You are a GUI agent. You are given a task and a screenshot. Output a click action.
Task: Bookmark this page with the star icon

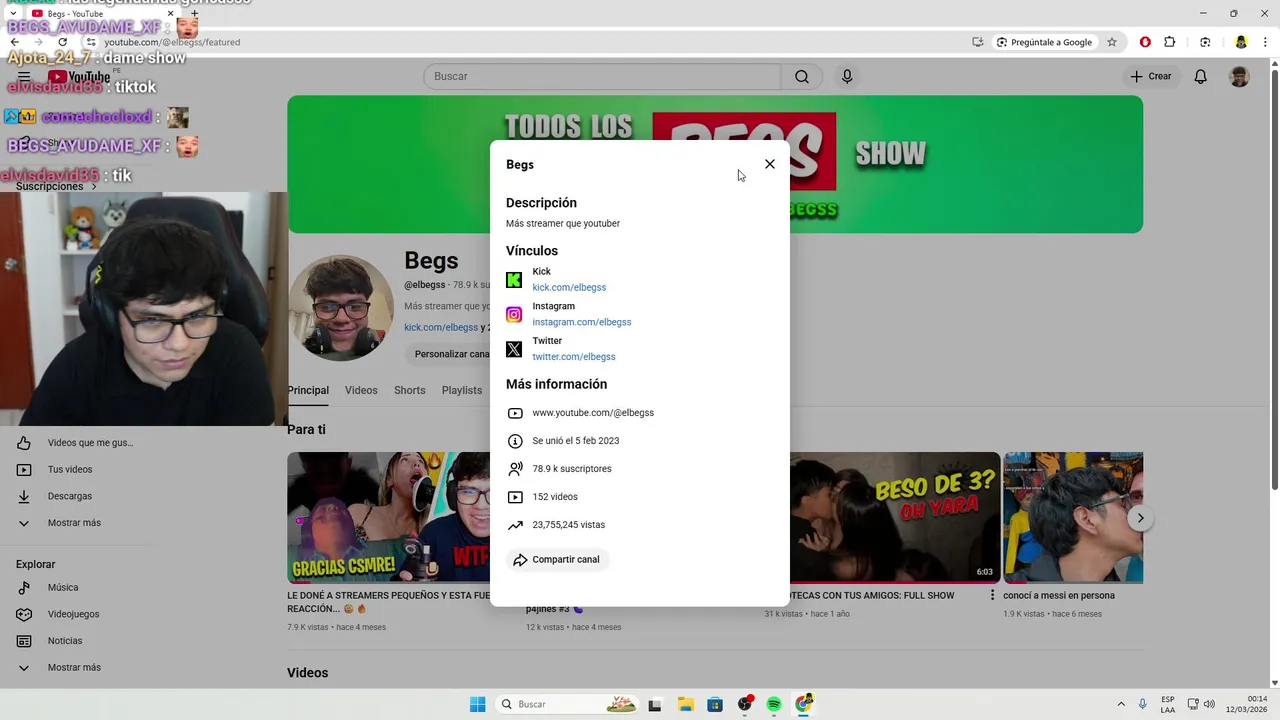point(1112,42)
